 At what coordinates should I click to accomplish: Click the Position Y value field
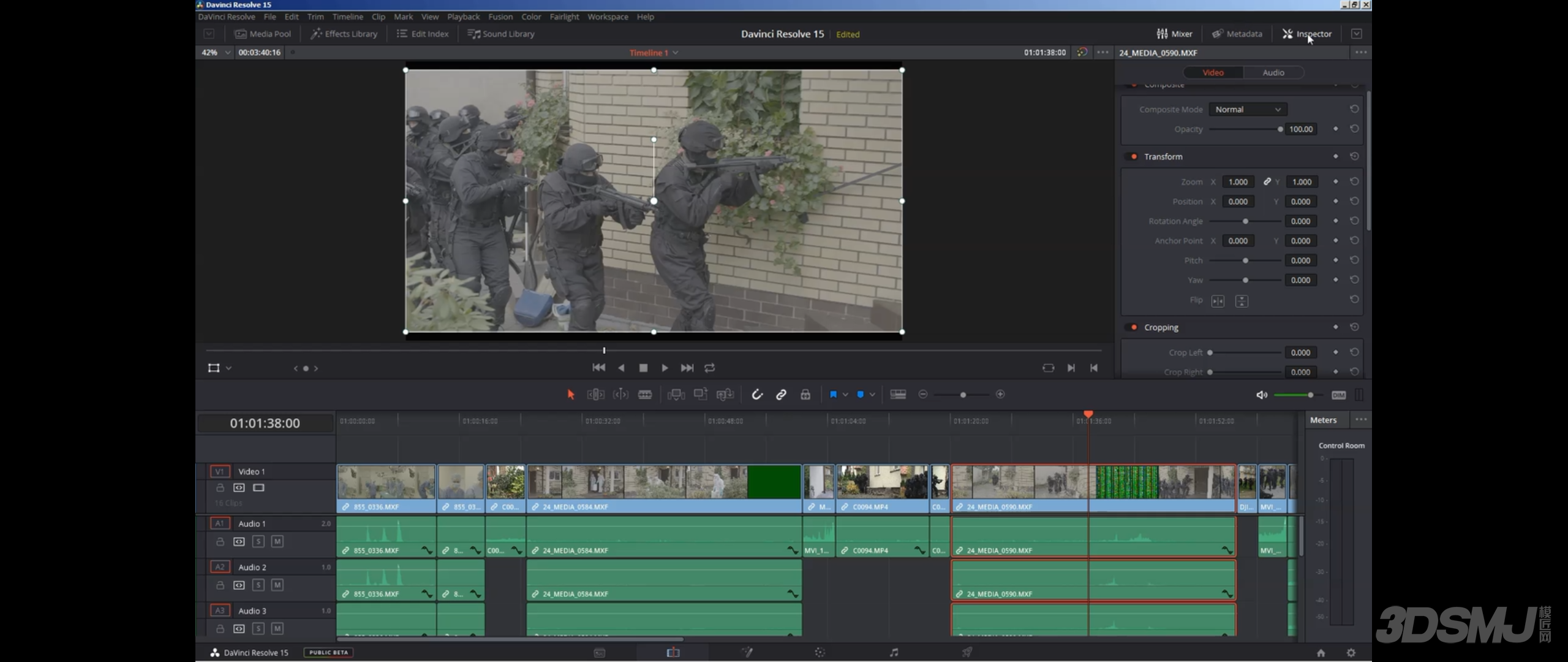pyautogui.click(x=1300, y=202)
